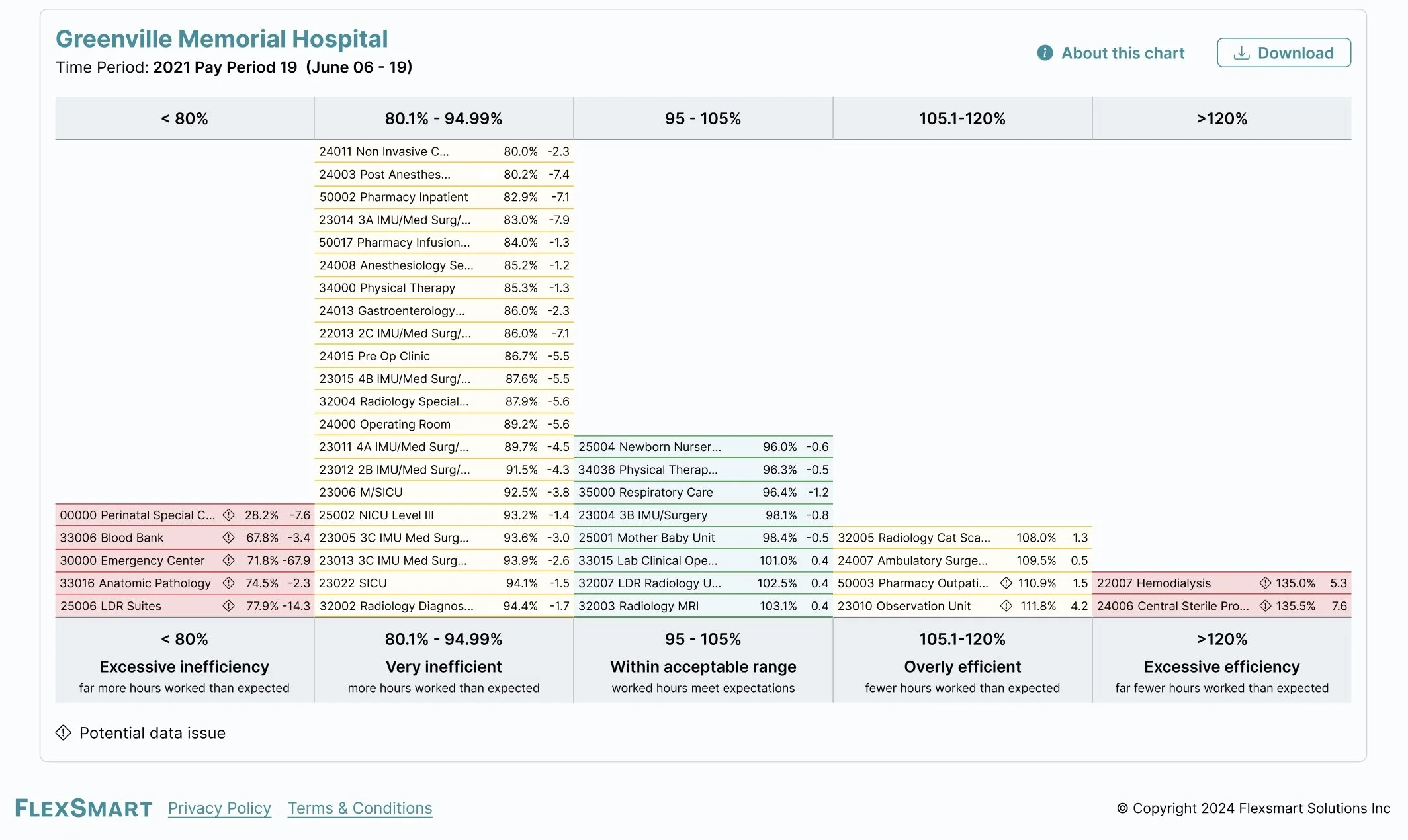This screenshot has height=840, width=1408.
Task: Select the >120% column header
Action: click(1221, 118)
